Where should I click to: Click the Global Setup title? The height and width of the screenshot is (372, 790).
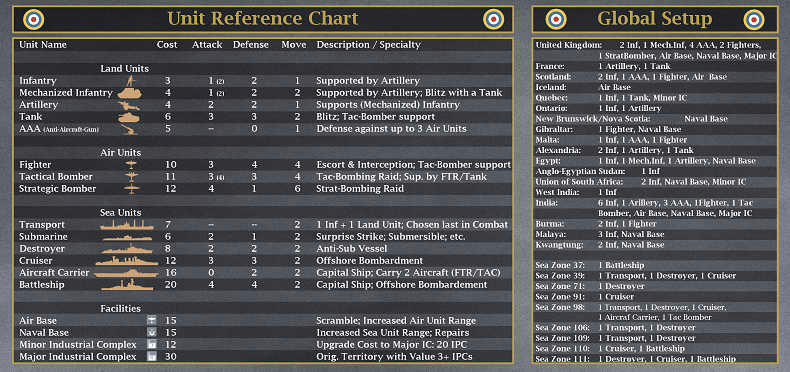(x=654, y=19)
